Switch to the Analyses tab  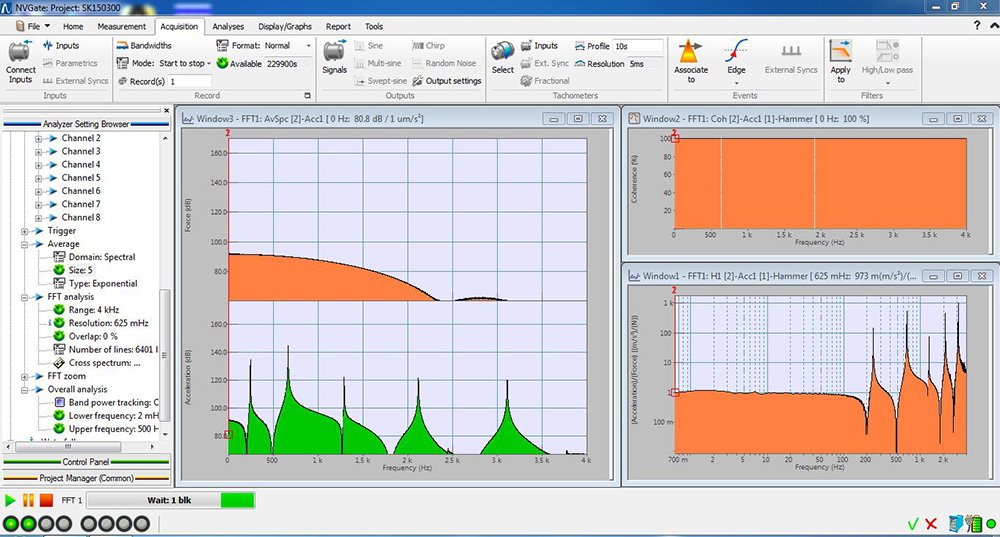pos(228,26)
